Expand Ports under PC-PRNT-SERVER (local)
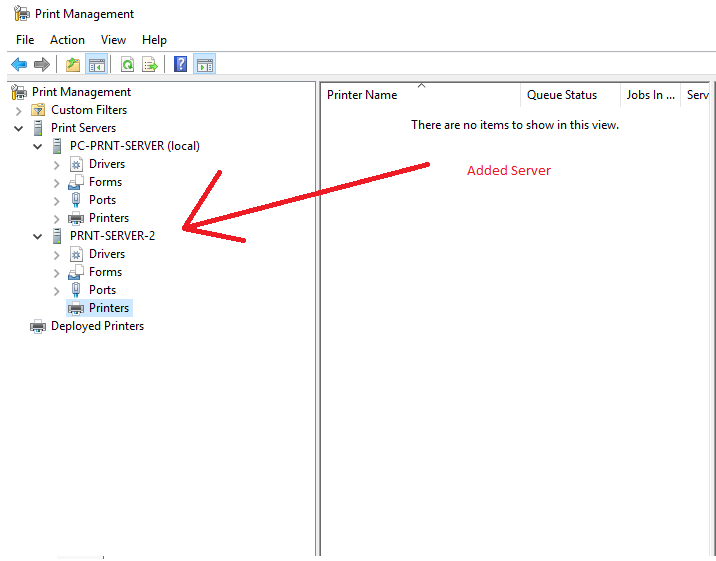Viewport: 716px width, 561px height. click(57, 201)
